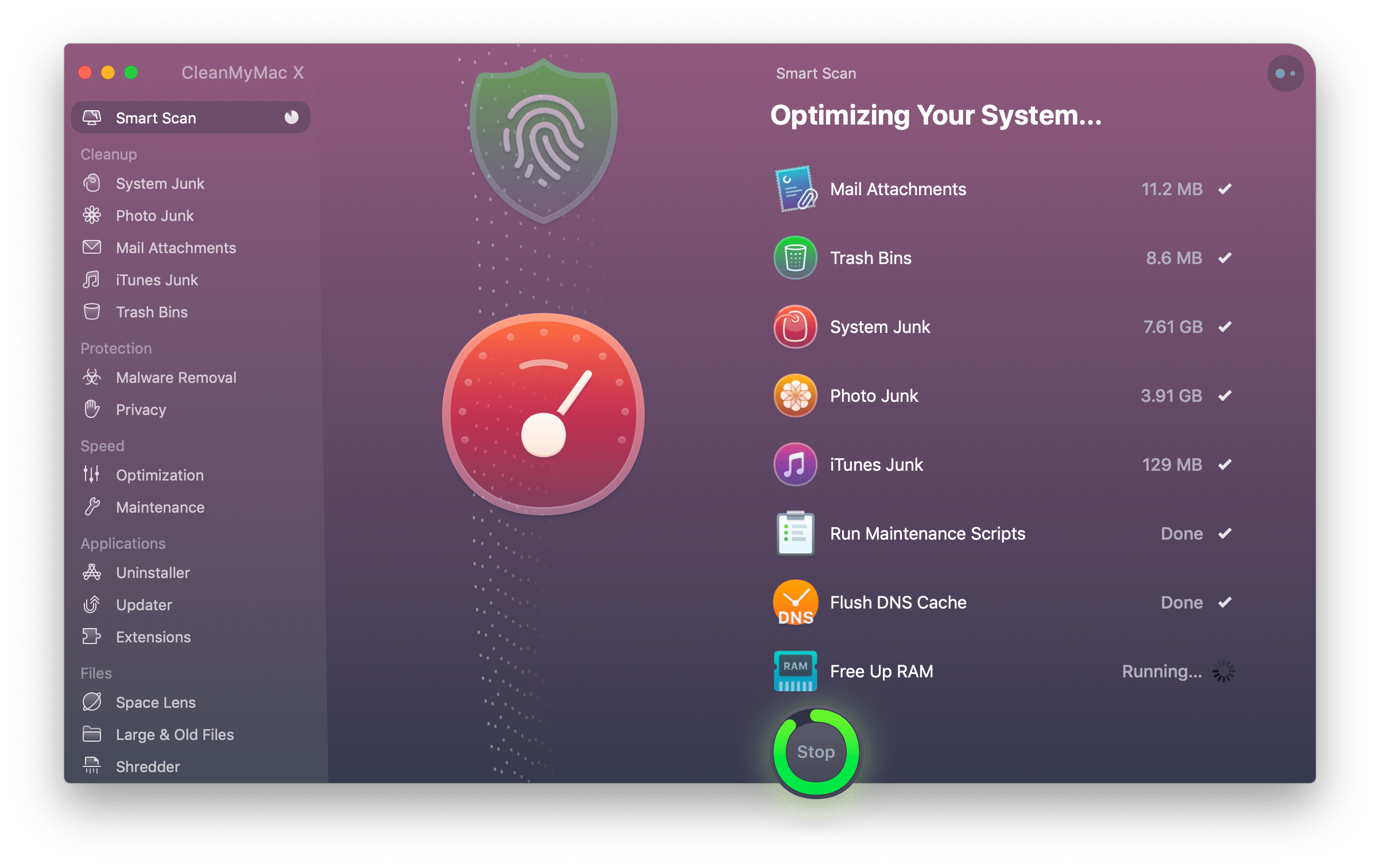Open the Uninstaller module
The height and width of the screenshot is (868, 1380).
153,572
